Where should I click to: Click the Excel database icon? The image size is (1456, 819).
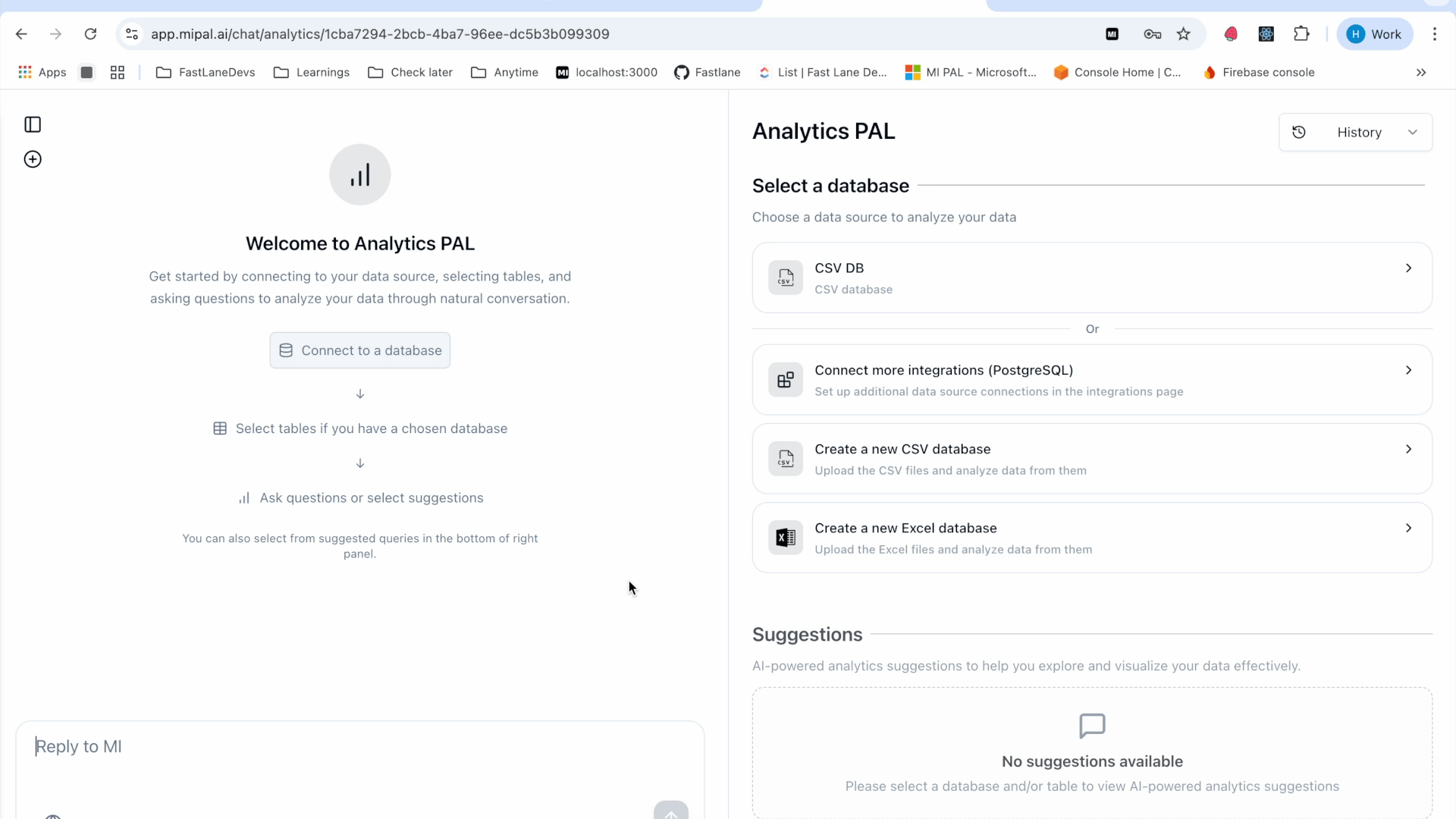pos(786,538)
